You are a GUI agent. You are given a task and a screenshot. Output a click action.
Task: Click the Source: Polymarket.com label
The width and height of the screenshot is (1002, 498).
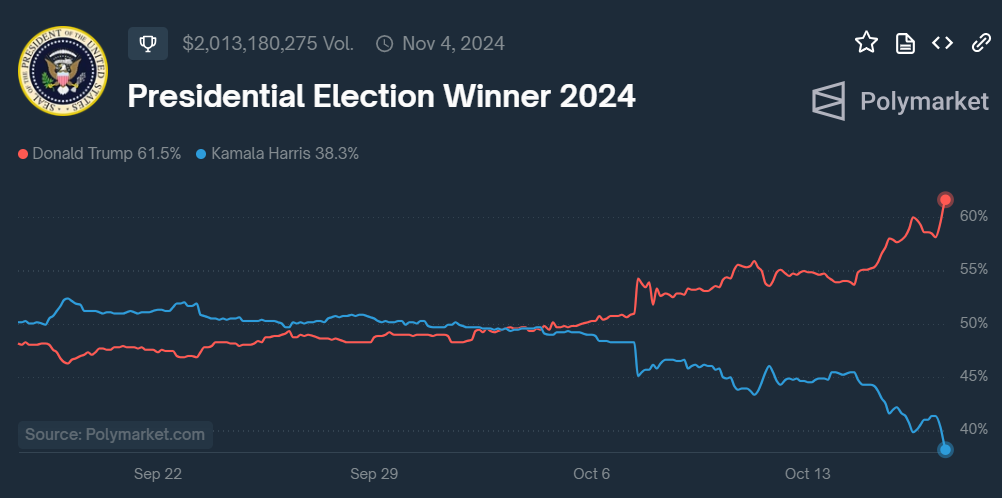(x=115, y=434)
